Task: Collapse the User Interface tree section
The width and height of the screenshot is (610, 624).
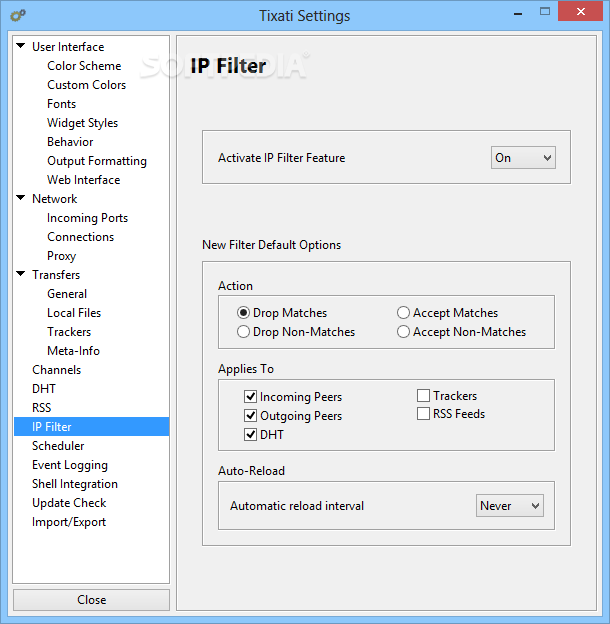Action: 21,46
